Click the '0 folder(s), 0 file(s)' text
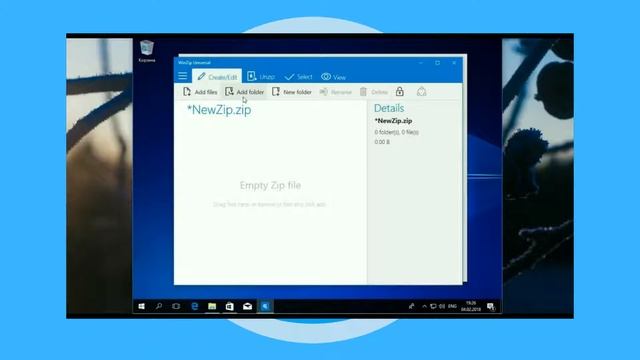The image size is (640, 360). point(397,132)
